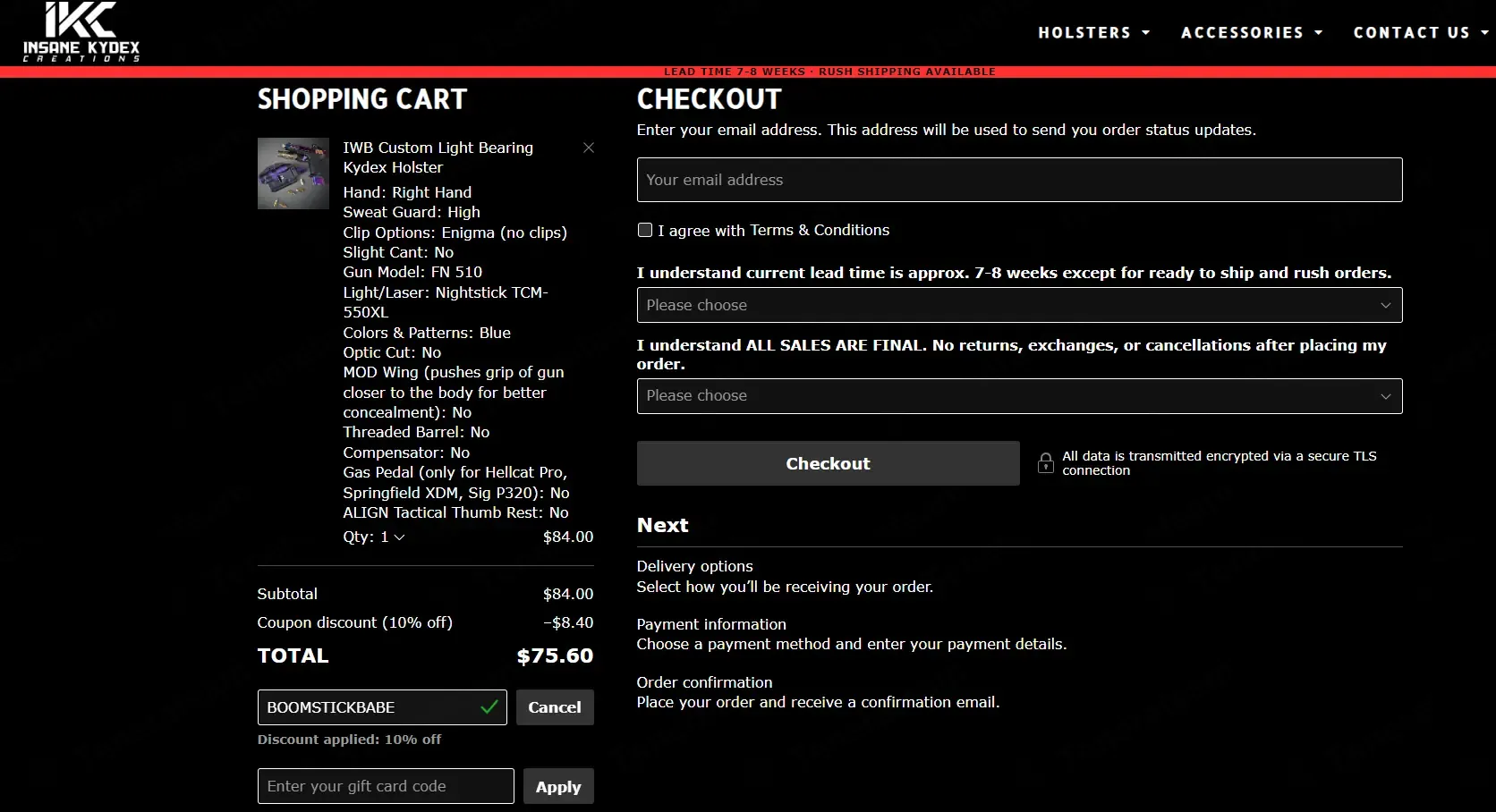Change the Qty dropdown for the holster

click(x=392, y=537)
